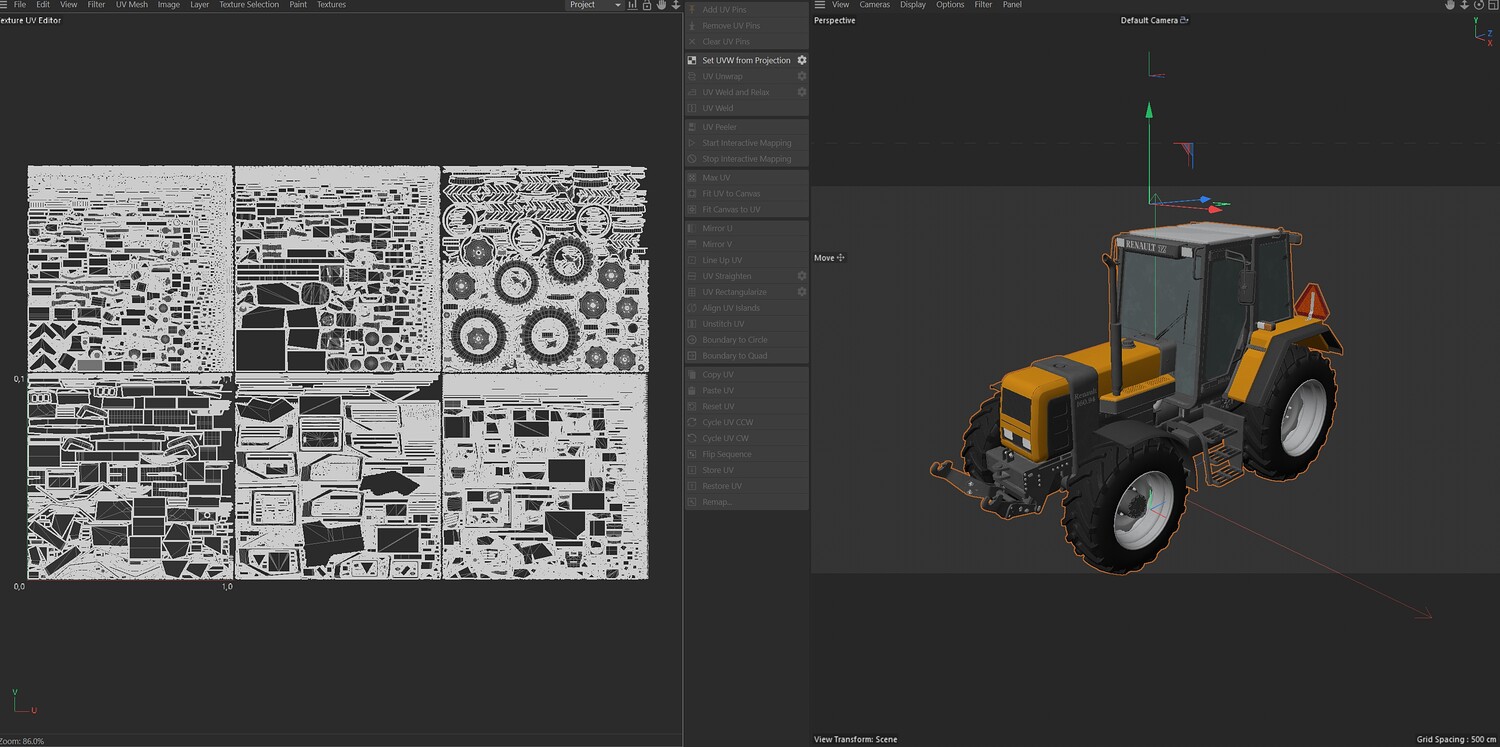Open the viewport hamburger menu

click(x=819, y=5)
